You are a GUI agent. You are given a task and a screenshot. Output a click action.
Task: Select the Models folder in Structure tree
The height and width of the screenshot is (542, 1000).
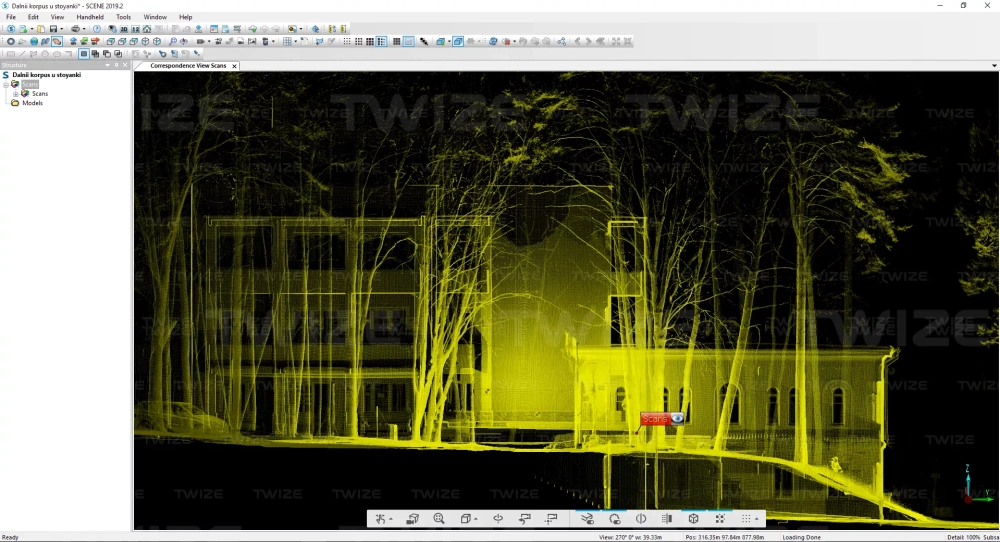[32, 103]
